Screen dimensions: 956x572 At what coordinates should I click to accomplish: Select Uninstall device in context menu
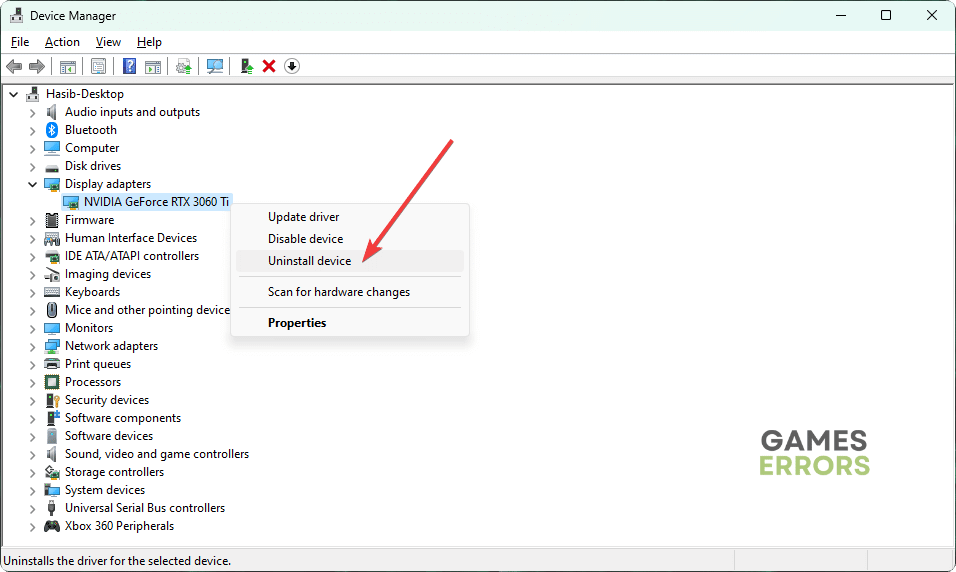coord(349,261)
